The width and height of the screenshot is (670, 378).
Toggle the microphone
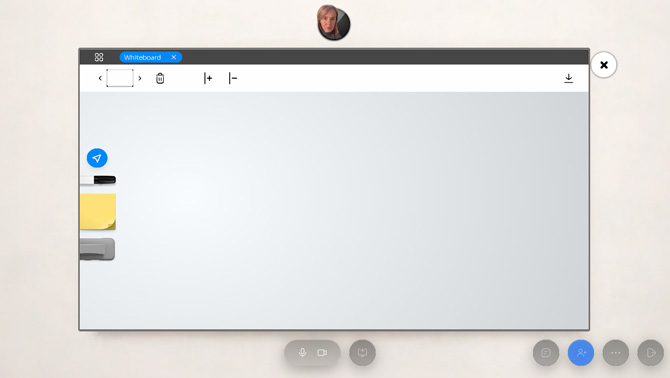(303, 353)
